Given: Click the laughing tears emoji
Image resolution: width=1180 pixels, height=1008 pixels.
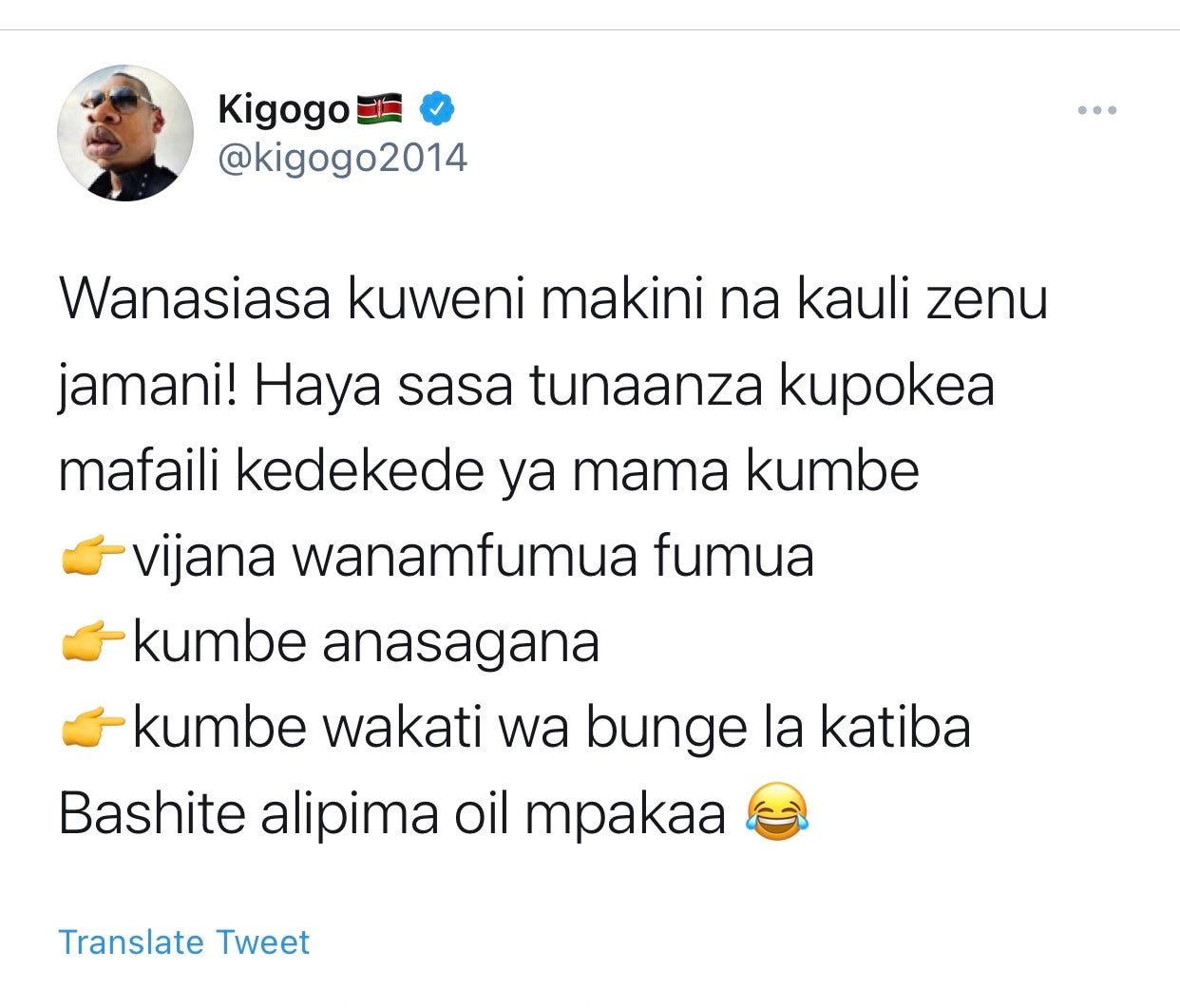Looking at the screenshot, I should [777, 814].
